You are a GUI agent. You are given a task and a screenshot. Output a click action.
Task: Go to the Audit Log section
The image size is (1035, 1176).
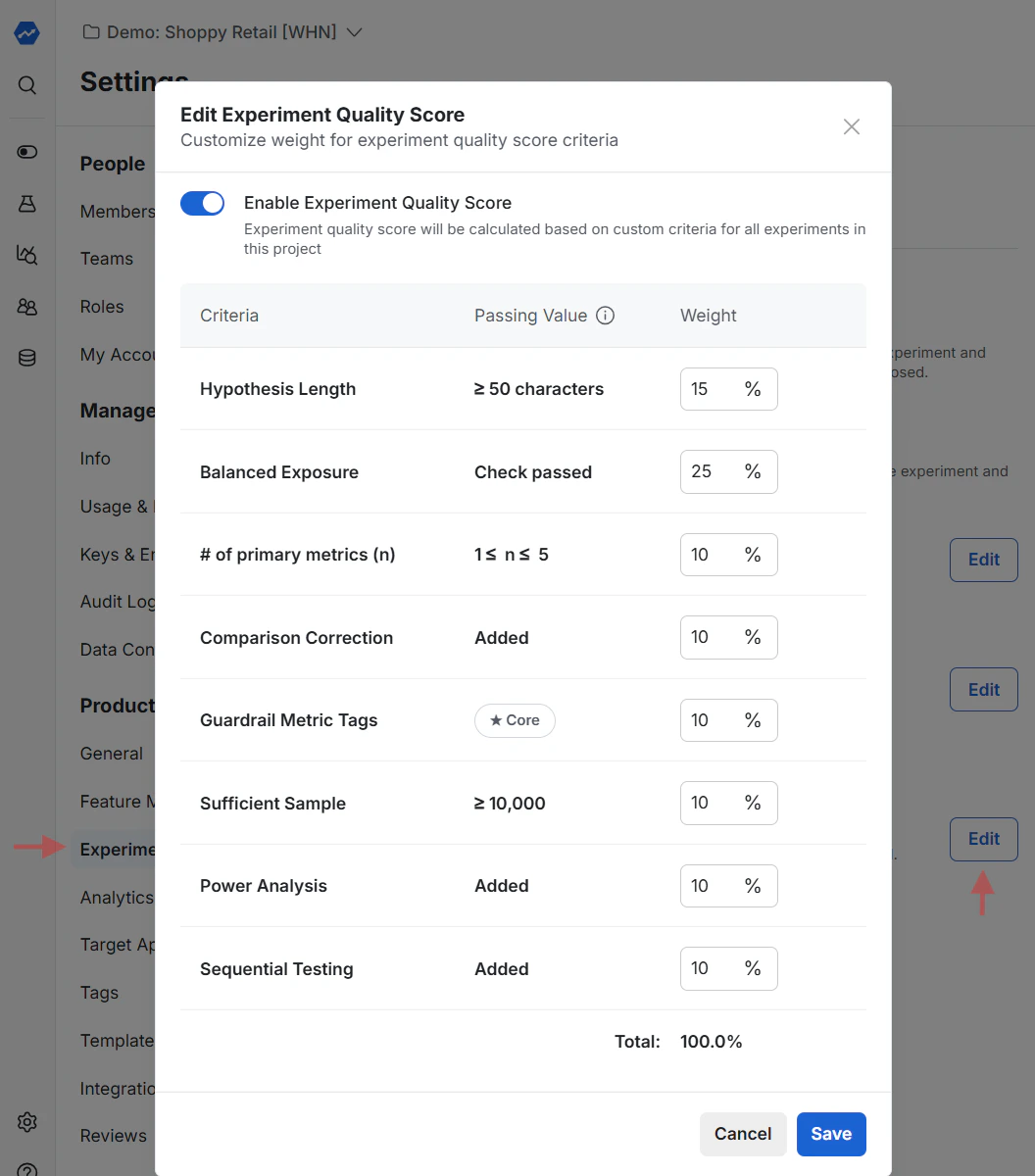point(116,602)
